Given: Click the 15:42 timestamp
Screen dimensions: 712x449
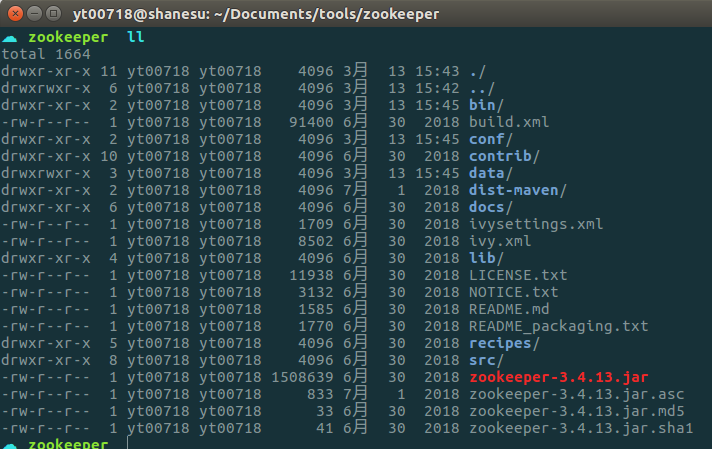Looking at the screenshot, I should click(437, 88).
